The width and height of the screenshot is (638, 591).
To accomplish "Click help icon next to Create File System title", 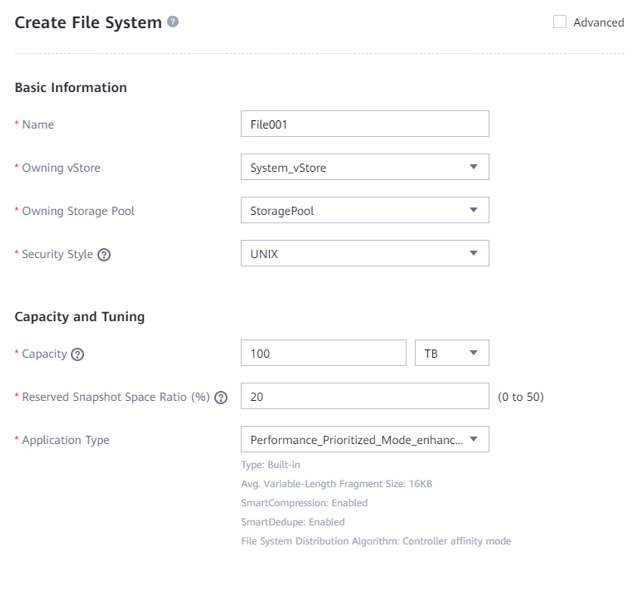I will coord(174,23).
